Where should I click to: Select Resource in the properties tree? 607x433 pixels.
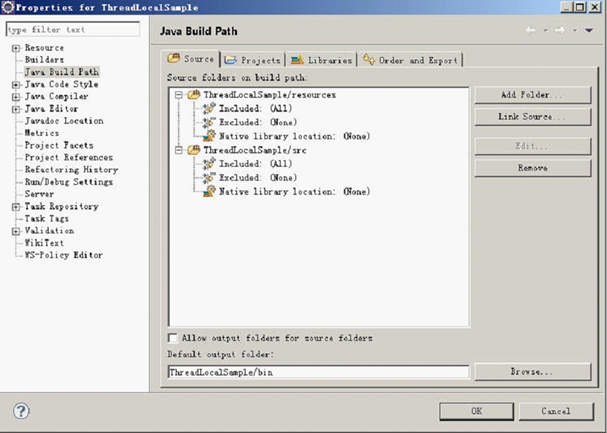(x=44, y=48)
